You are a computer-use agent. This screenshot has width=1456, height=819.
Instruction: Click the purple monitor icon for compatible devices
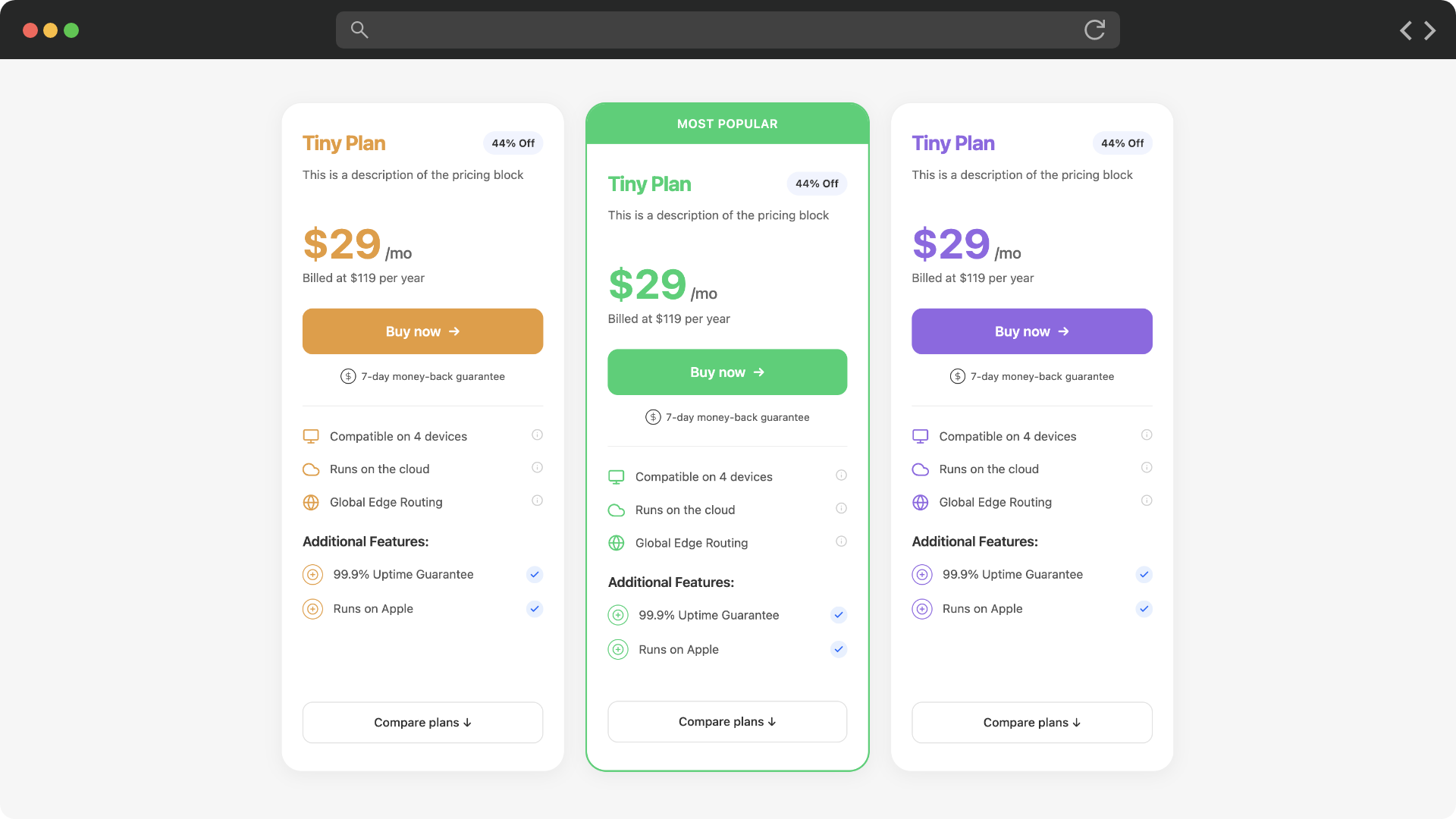coord(920,436)
